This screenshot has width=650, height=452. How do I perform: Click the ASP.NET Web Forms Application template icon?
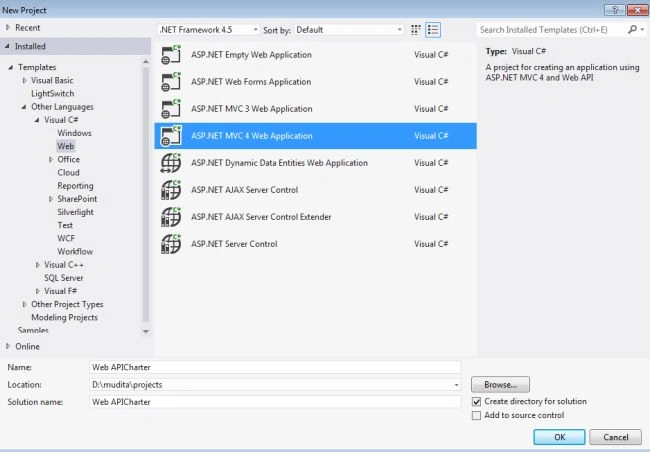tap(171, 82)
